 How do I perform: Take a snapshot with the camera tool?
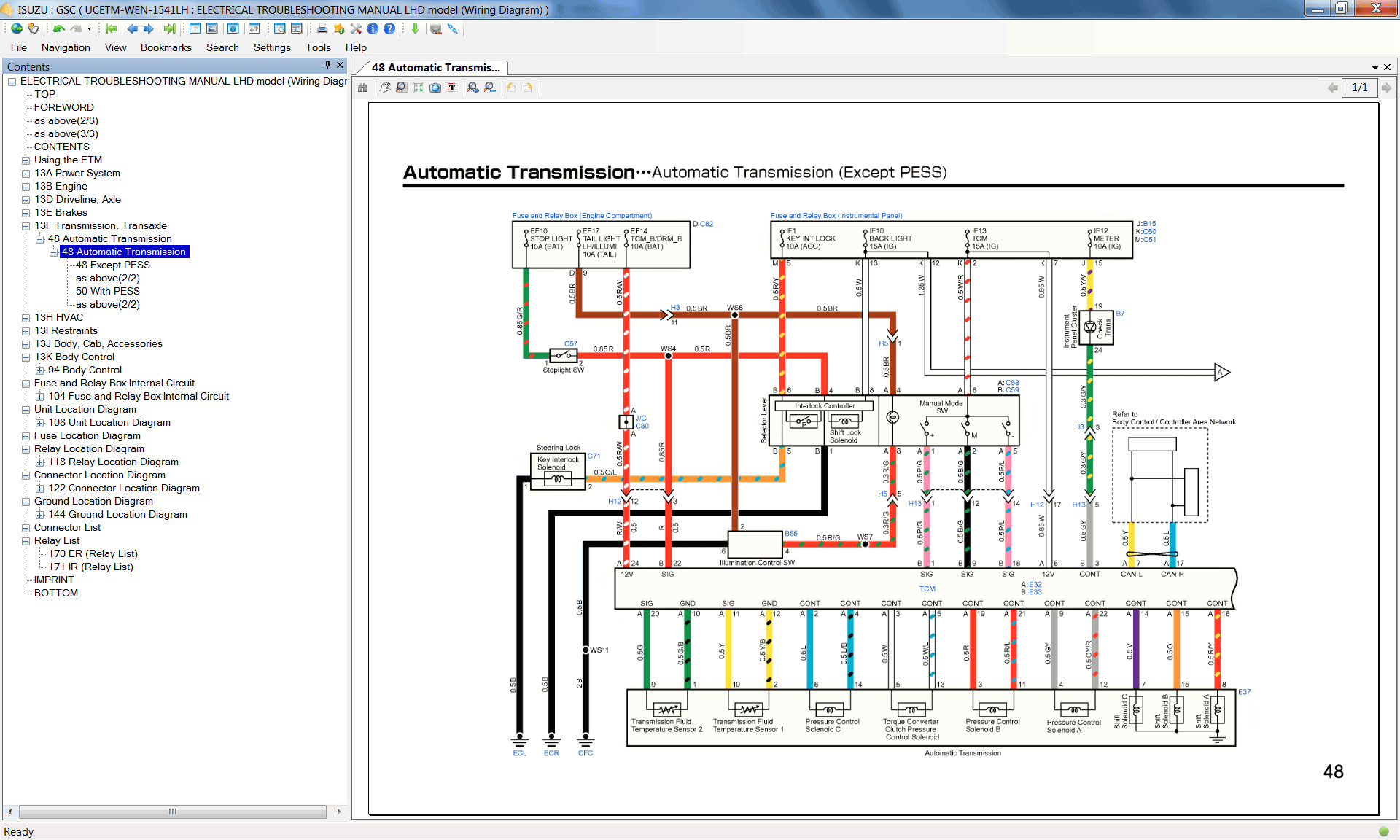pos(435,87)
